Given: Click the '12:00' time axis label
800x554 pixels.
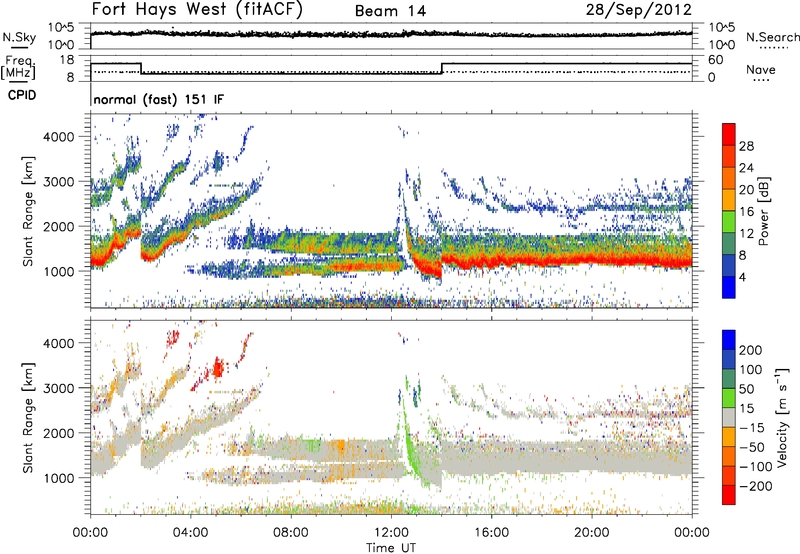Looking at the screenshot, I should tap(391, 533).
